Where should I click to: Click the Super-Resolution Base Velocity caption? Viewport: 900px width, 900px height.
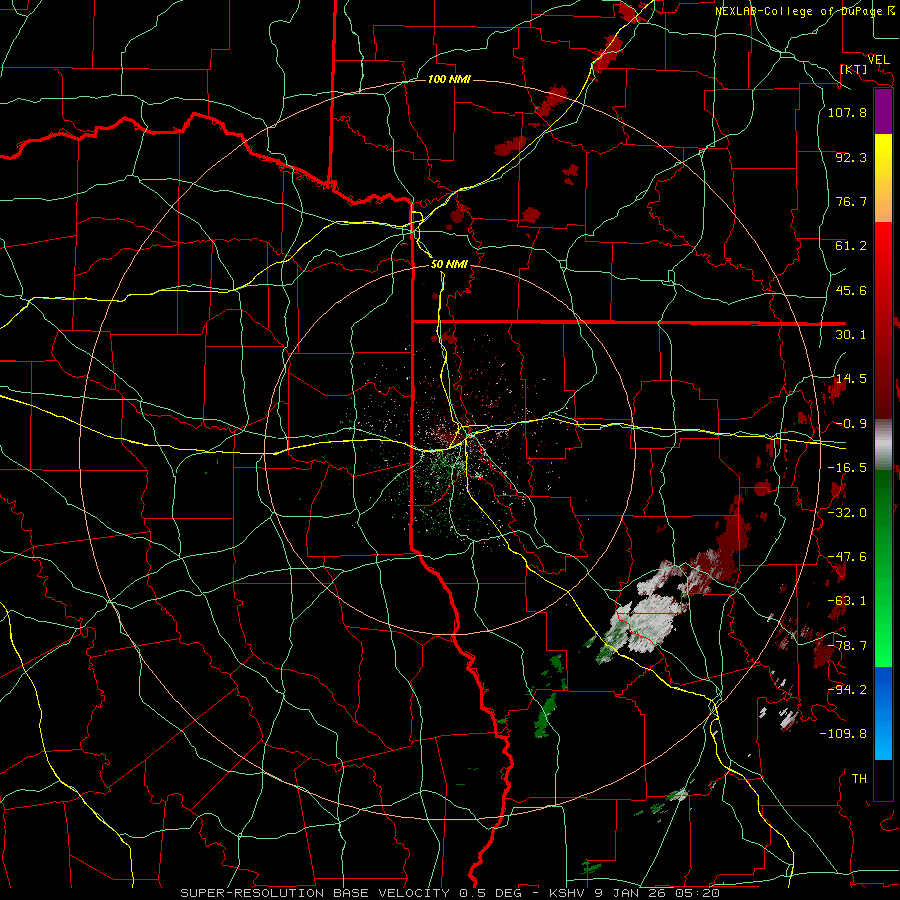pyautogui.click(x=449, y=893)
